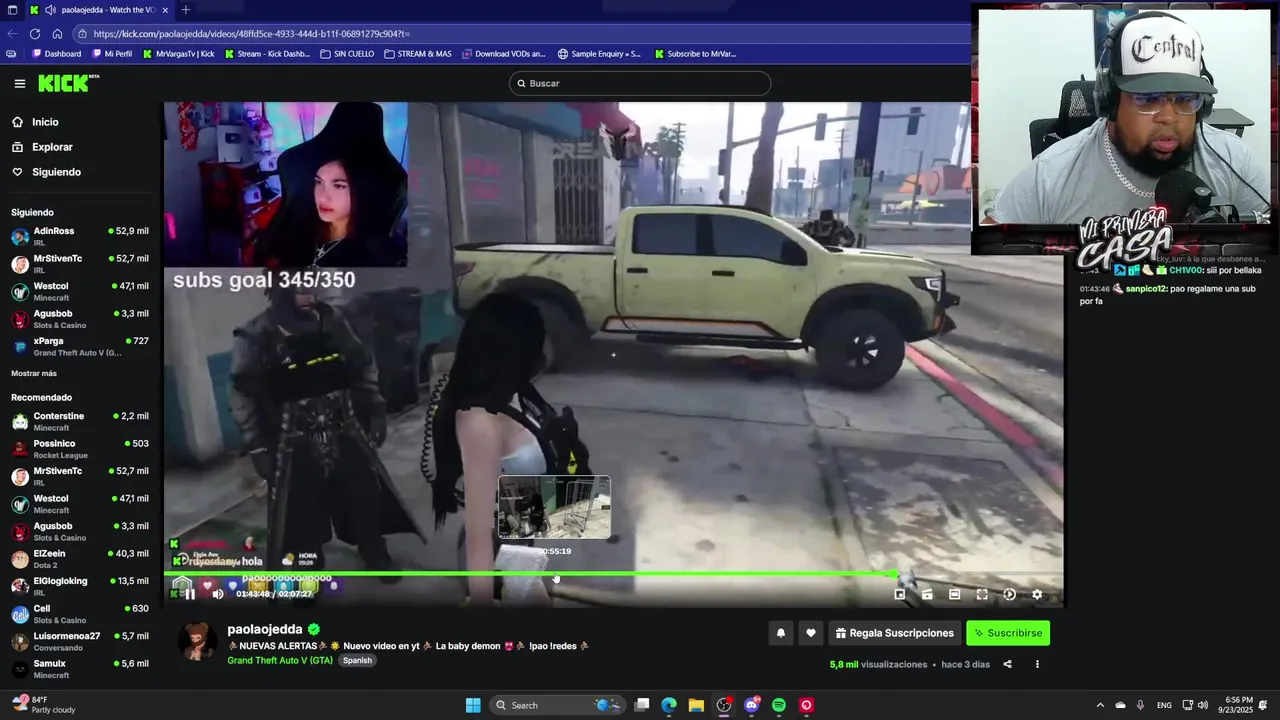Image resolution: width=1280 pixels, height=720 pixels.
Task: Open STREAM & MAS bookmarks folder
Action: [x=417, y=54]
